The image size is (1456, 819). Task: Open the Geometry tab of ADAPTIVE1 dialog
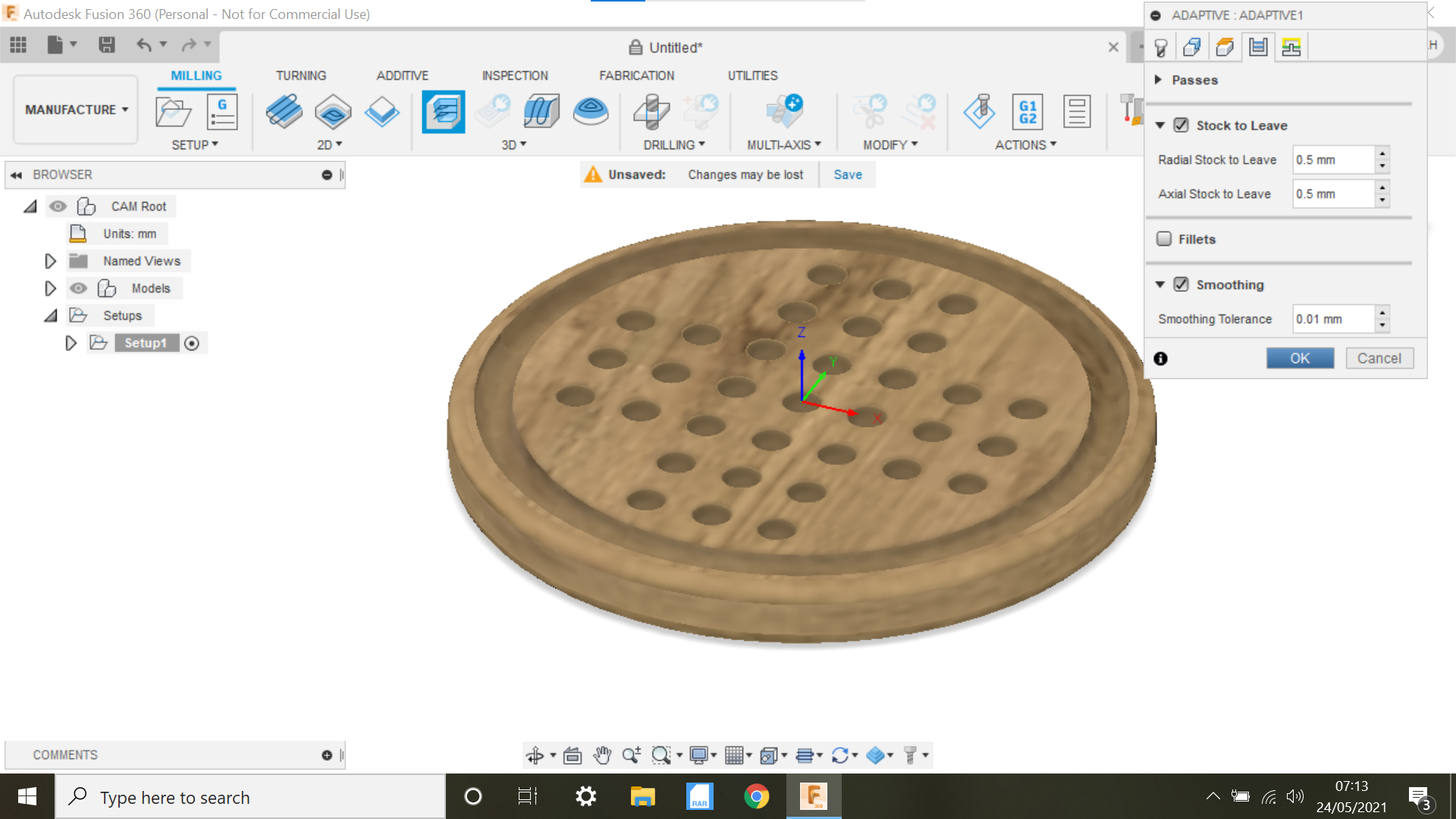pyautogui.click(x=1192, y=46)
